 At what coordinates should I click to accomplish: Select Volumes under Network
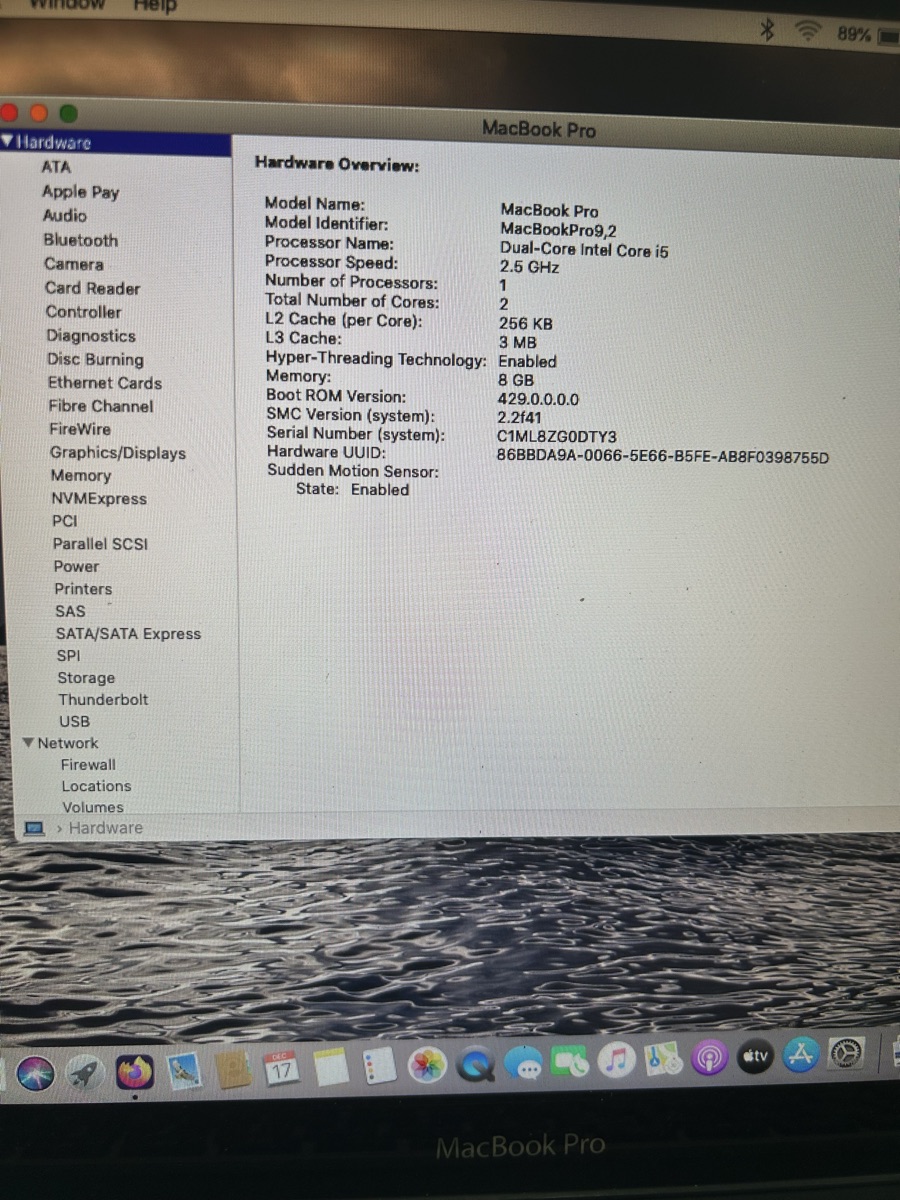[93, 807]
